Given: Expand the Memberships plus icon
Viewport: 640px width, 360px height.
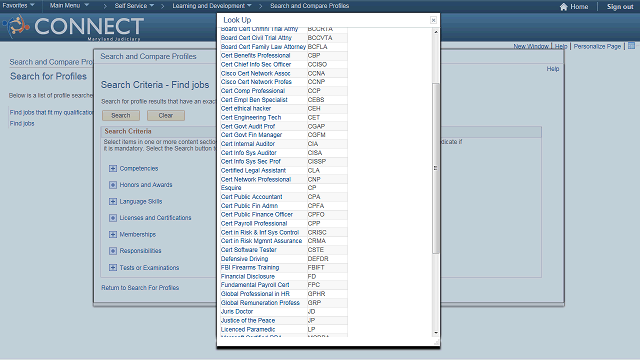Looking at the screenshot, I should tap(113, 235).
